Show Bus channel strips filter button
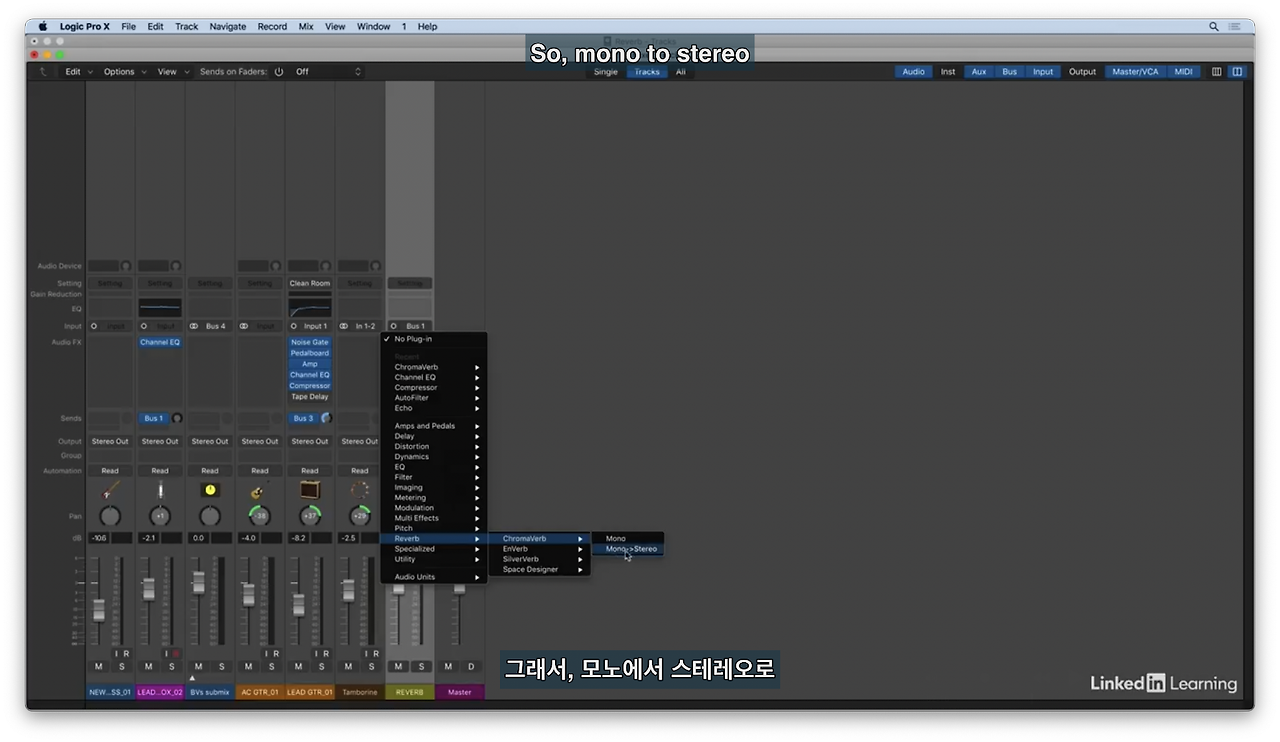The image size is (1280, 742). tap(1010, 72)
